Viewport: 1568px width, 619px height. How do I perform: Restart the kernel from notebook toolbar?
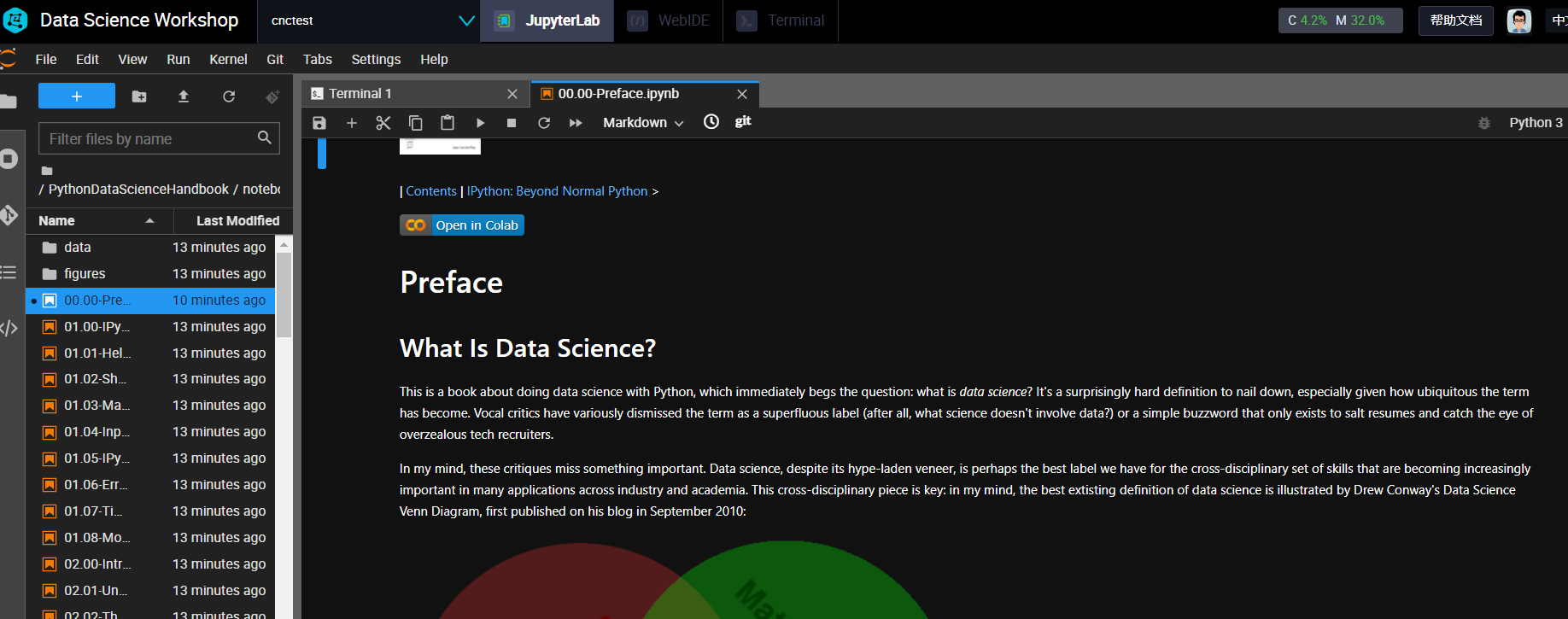coord(544,123)
